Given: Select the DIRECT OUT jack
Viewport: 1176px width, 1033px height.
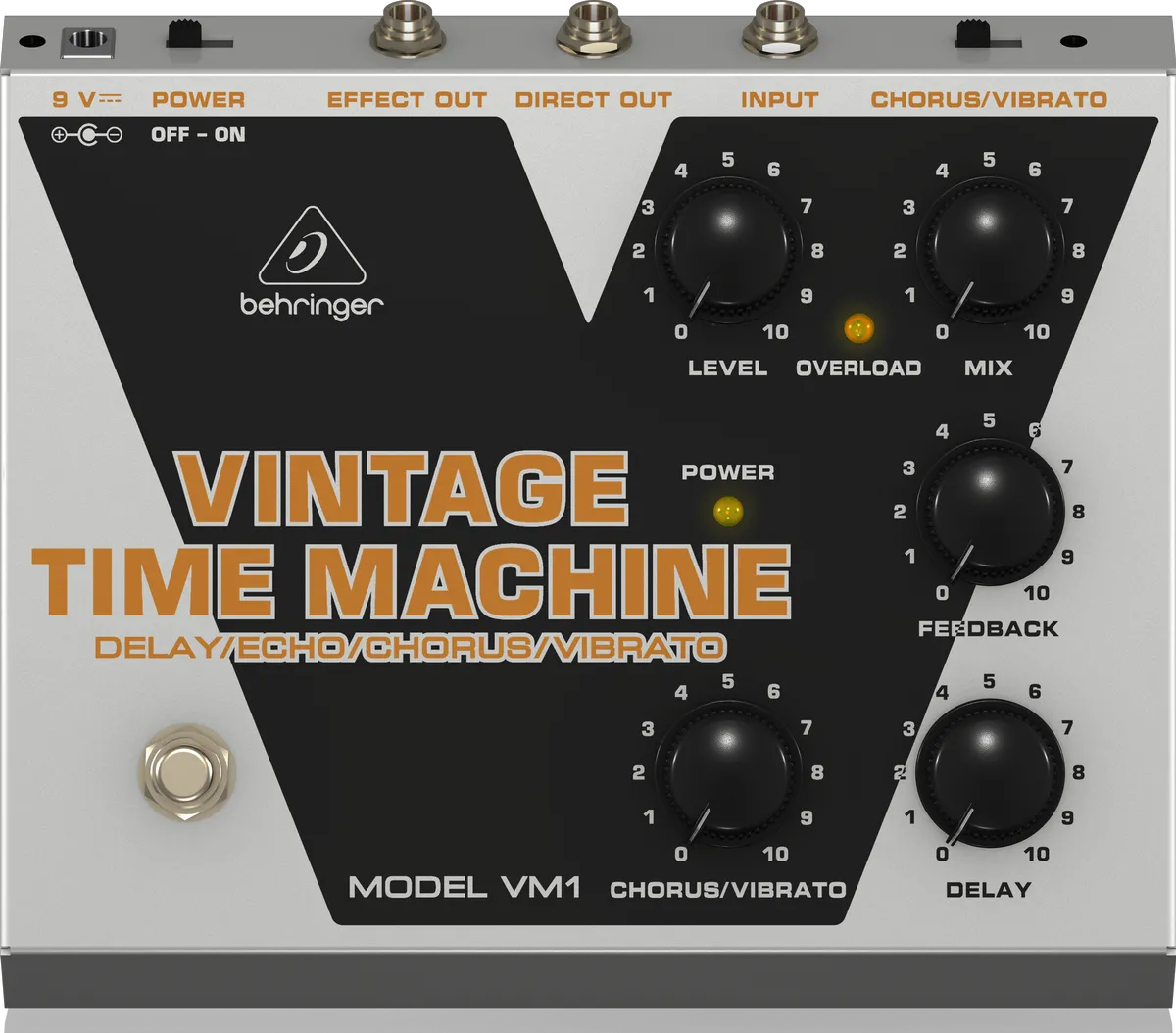Looking at the screenshot, I should tap(592, 29).
